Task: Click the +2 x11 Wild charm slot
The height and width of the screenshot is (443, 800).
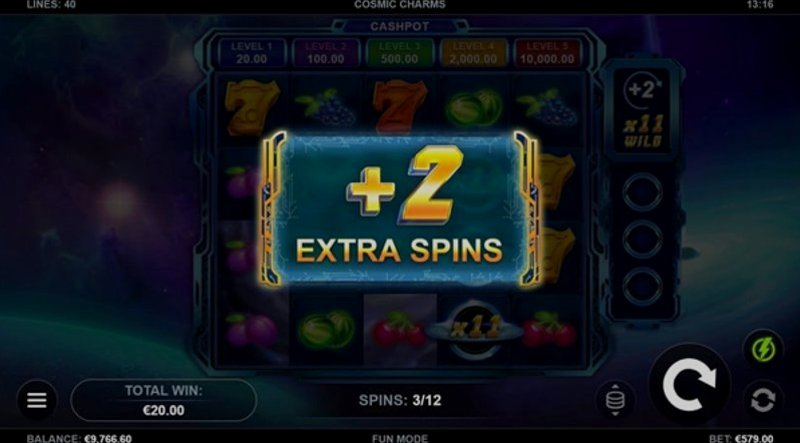Action: [643, 111]
